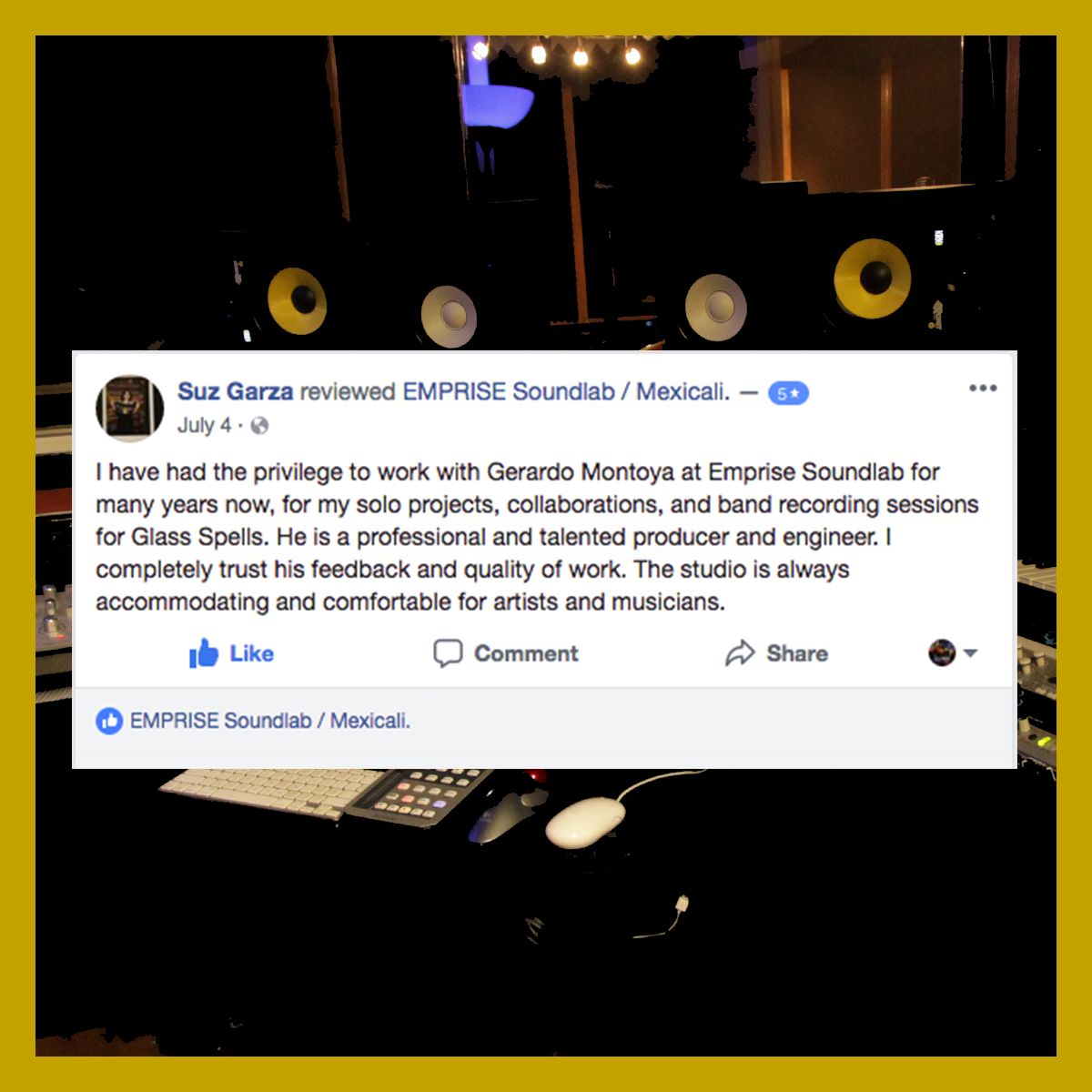
Task: Click EMPRISE Soundlab / Mexicali in likes row
Action: click(270, 721)
